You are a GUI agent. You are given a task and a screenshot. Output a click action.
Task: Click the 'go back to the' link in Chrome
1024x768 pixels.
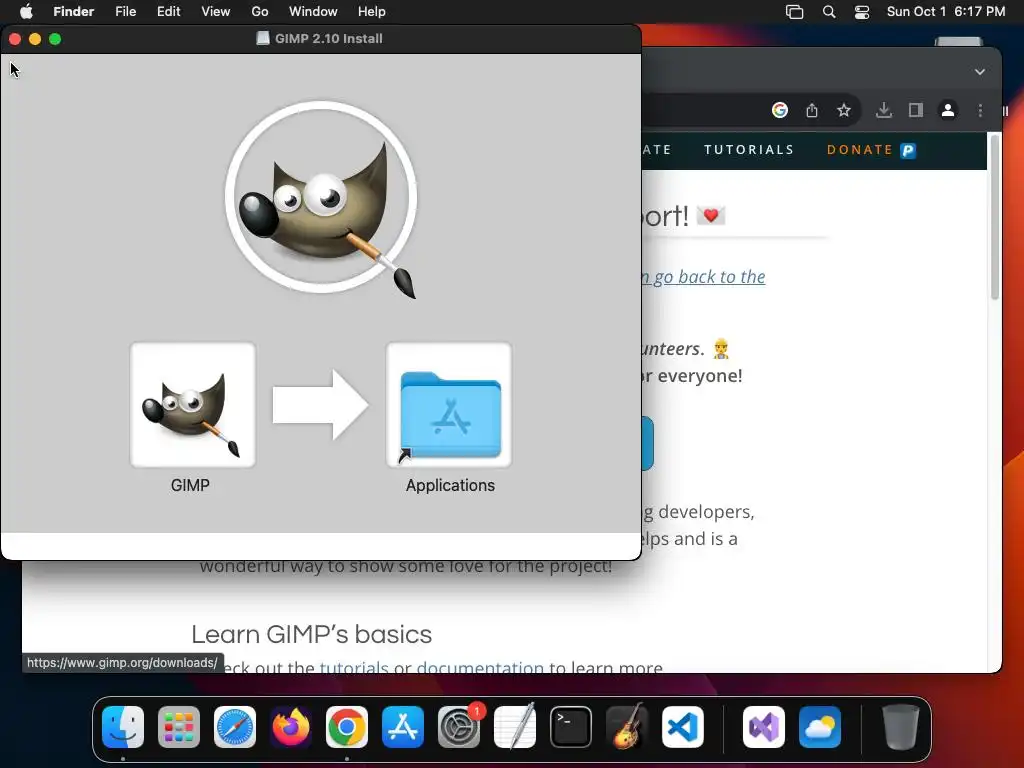(x=703, y=277)
